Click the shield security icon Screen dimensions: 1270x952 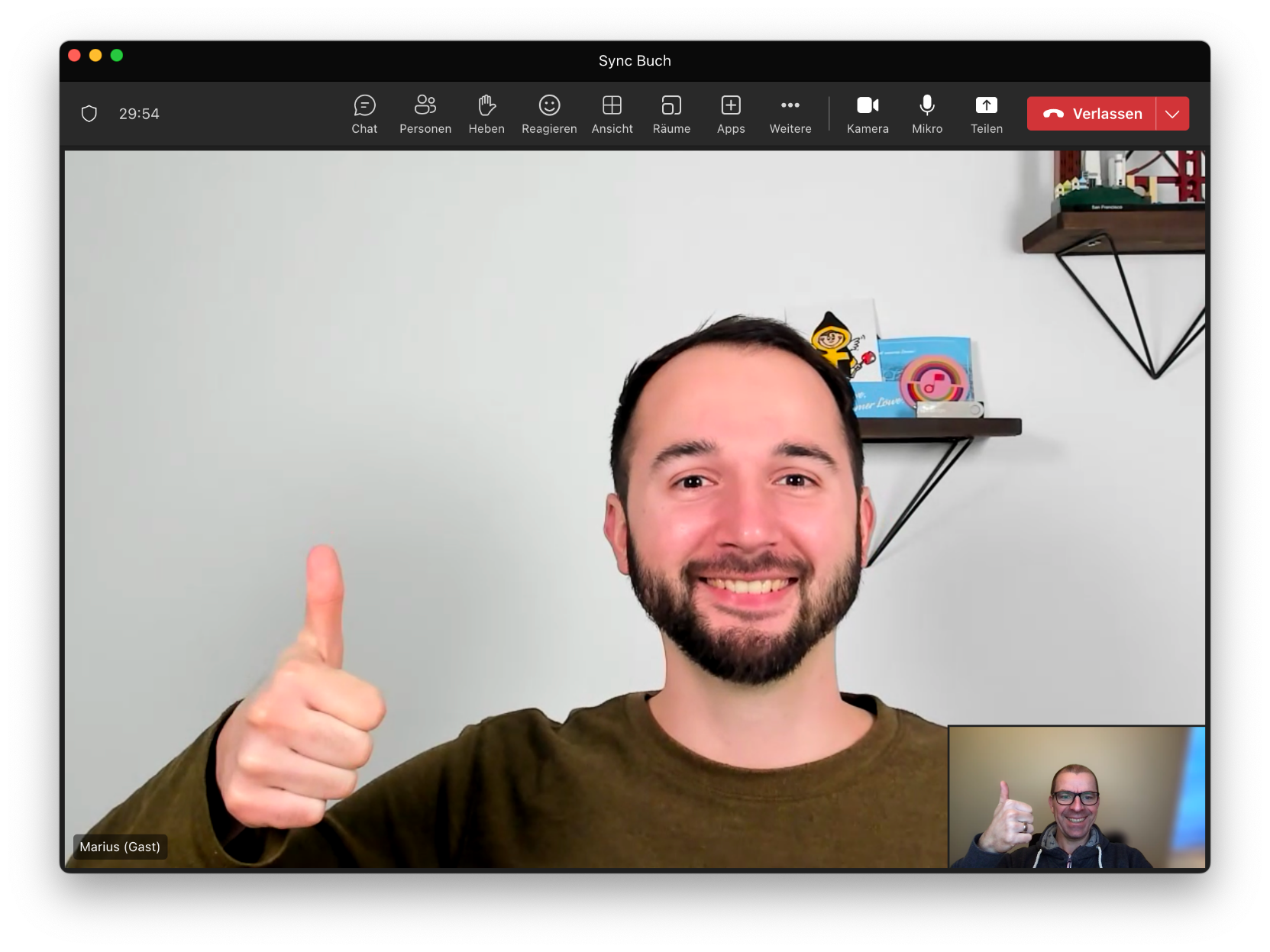pos(89,114)
